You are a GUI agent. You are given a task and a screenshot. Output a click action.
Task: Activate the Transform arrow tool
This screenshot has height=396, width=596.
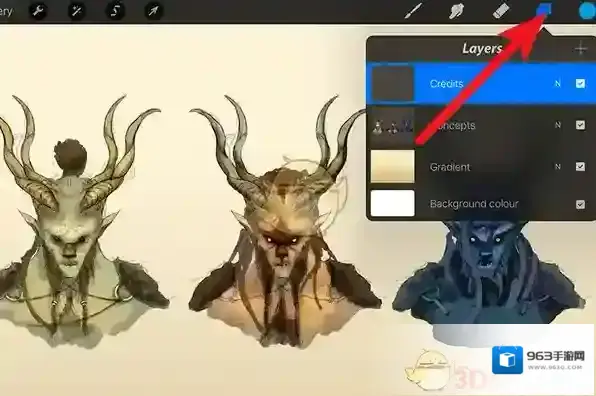154,11
